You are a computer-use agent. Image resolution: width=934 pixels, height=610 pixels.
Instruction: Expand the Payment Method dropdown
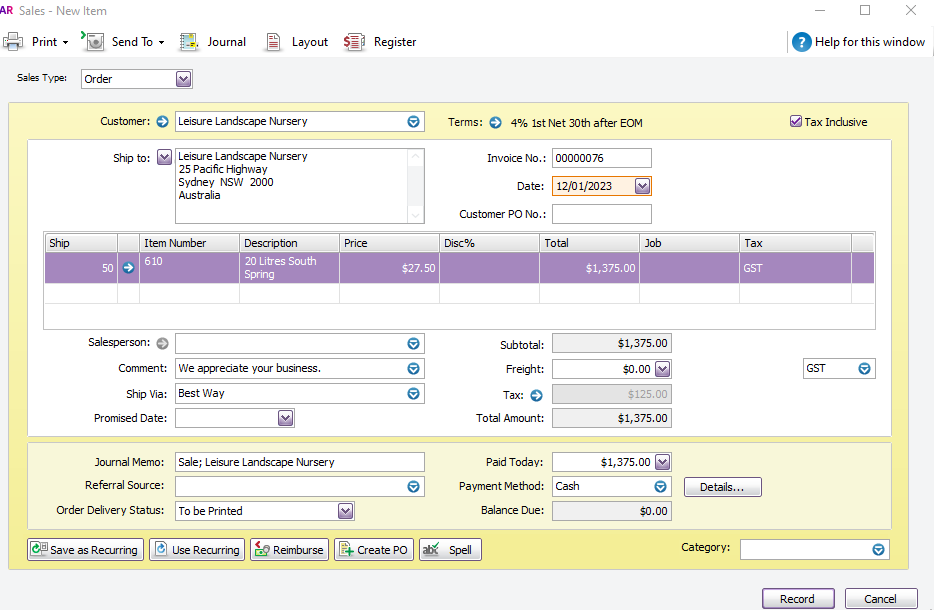coord(660,487)
